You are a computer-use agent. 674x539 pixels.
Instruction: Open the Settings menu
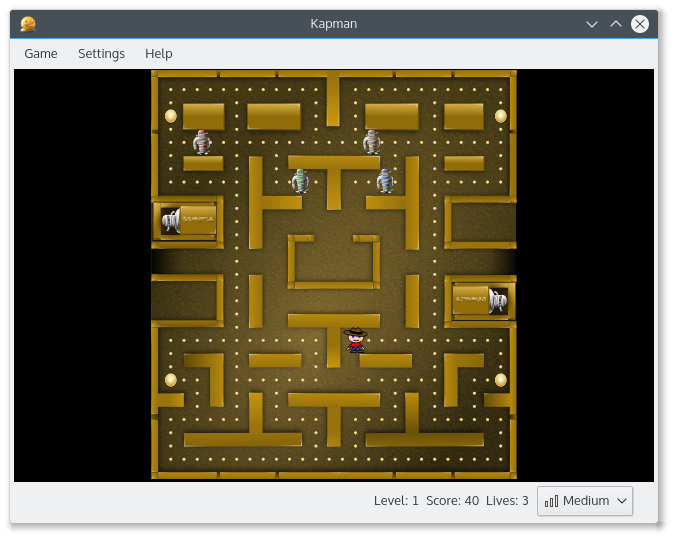coord(101,54)
